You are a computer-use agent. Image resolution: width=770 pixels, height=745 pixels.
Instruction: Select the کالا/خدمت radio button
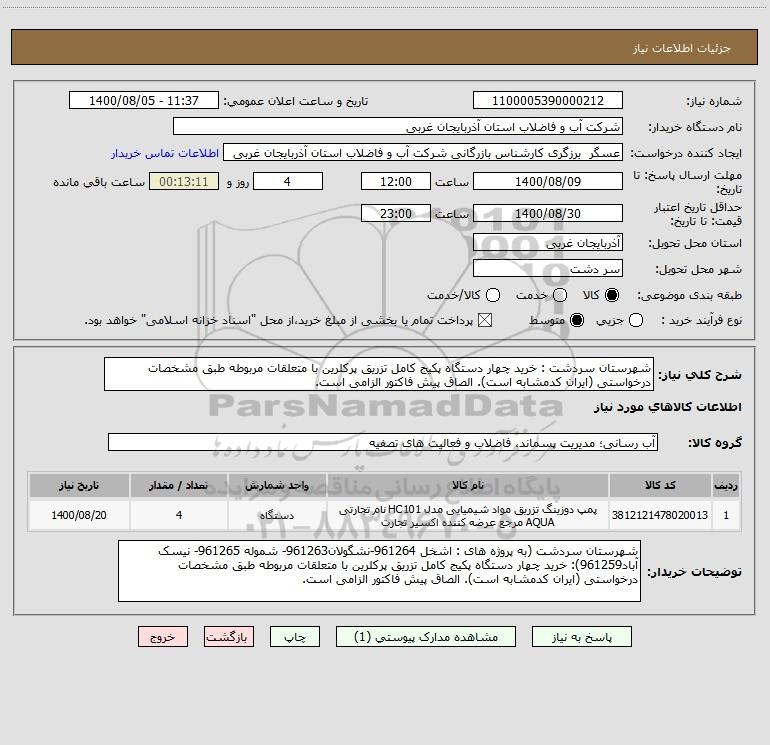pos(493,295)
